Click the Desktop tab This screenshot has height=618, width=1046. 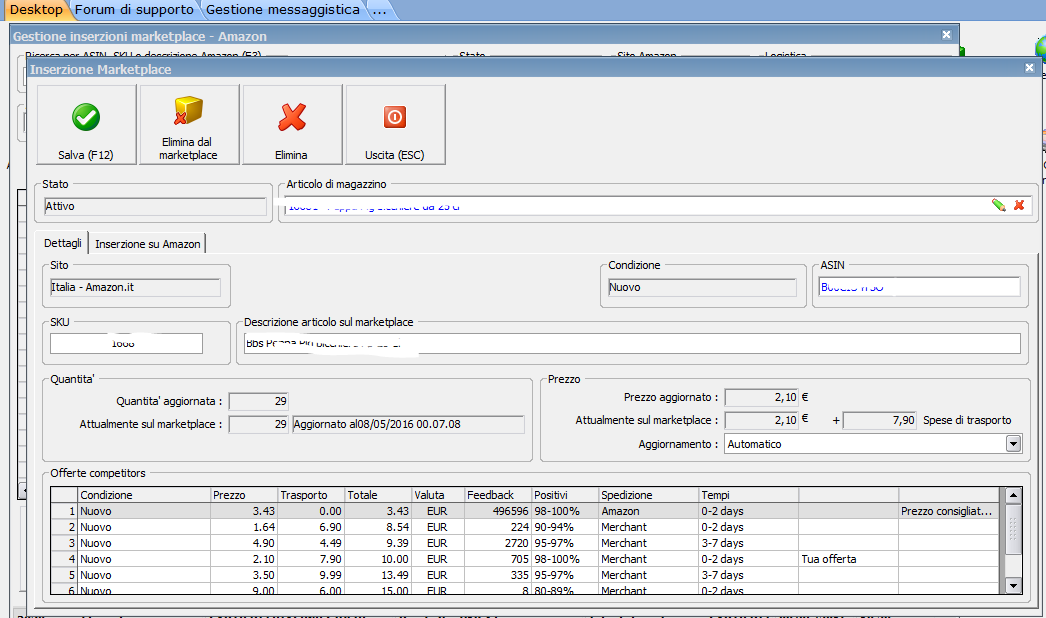pos(35,10)
